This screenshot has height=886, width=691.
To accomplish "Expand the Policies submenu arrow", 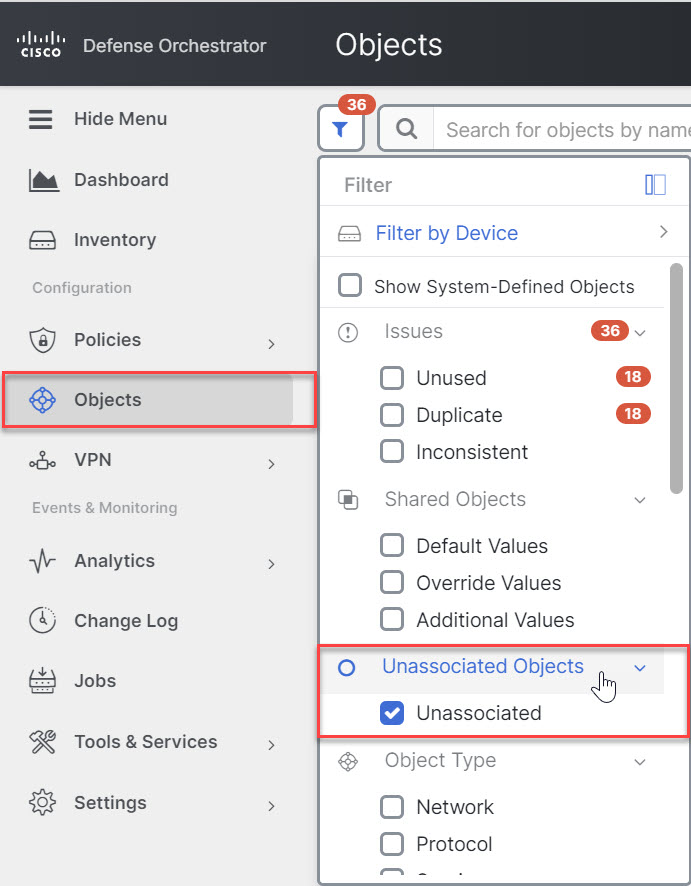I will (271, 344).
